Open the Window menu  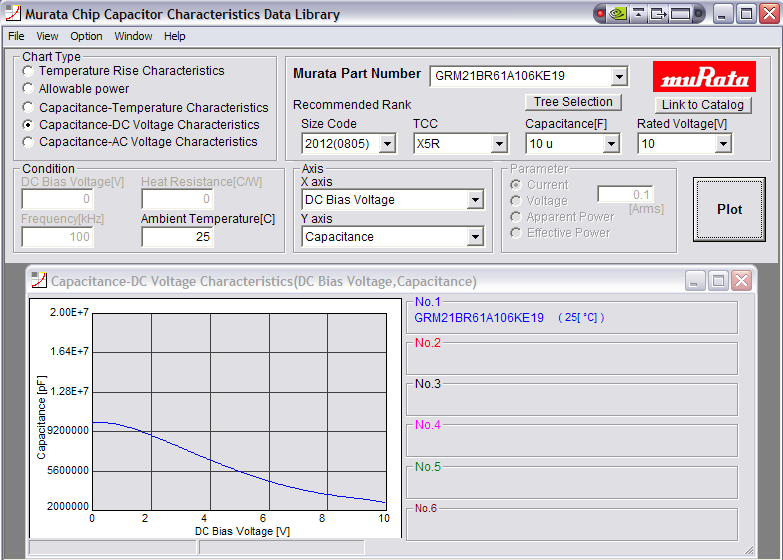click(133, 36)
